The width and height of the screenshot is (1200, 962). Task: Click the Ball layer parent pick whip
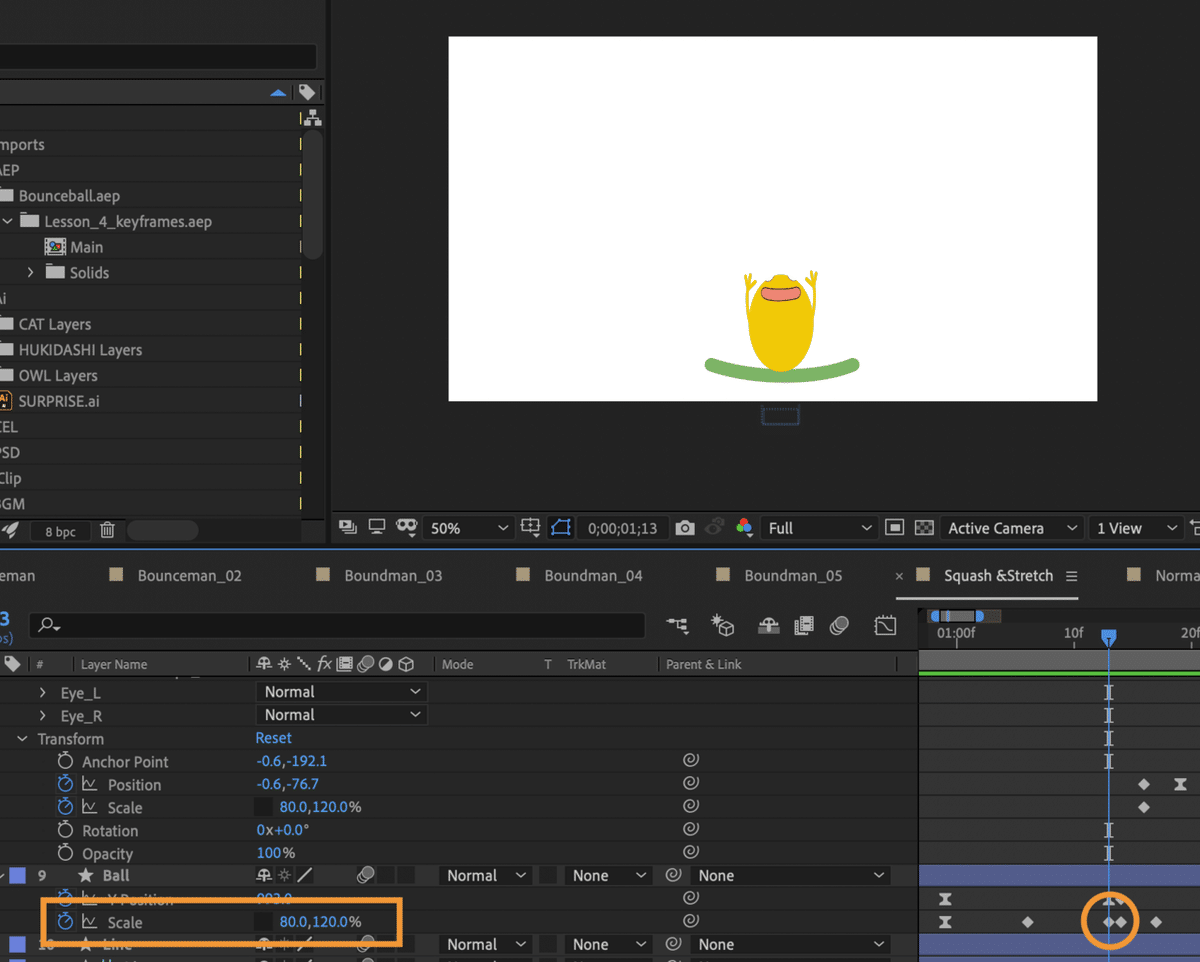pyautogui.click(x=674, y=875)
